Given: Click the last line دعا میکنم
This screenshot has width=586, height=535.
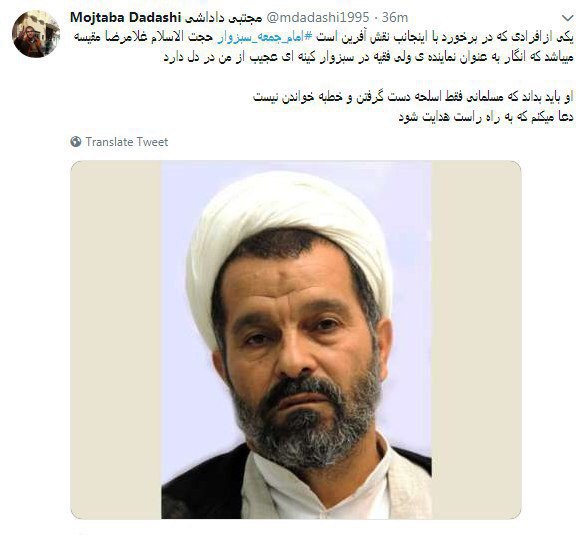Looking at the screenshot, I should click(486, 117).
